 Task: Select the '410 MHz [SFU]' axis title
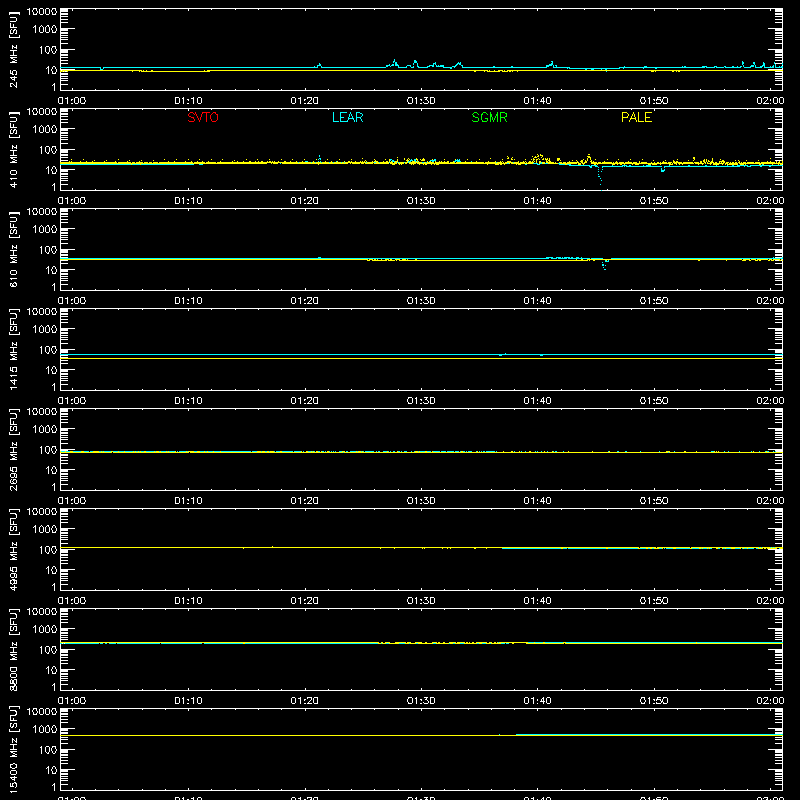[14, 150]
